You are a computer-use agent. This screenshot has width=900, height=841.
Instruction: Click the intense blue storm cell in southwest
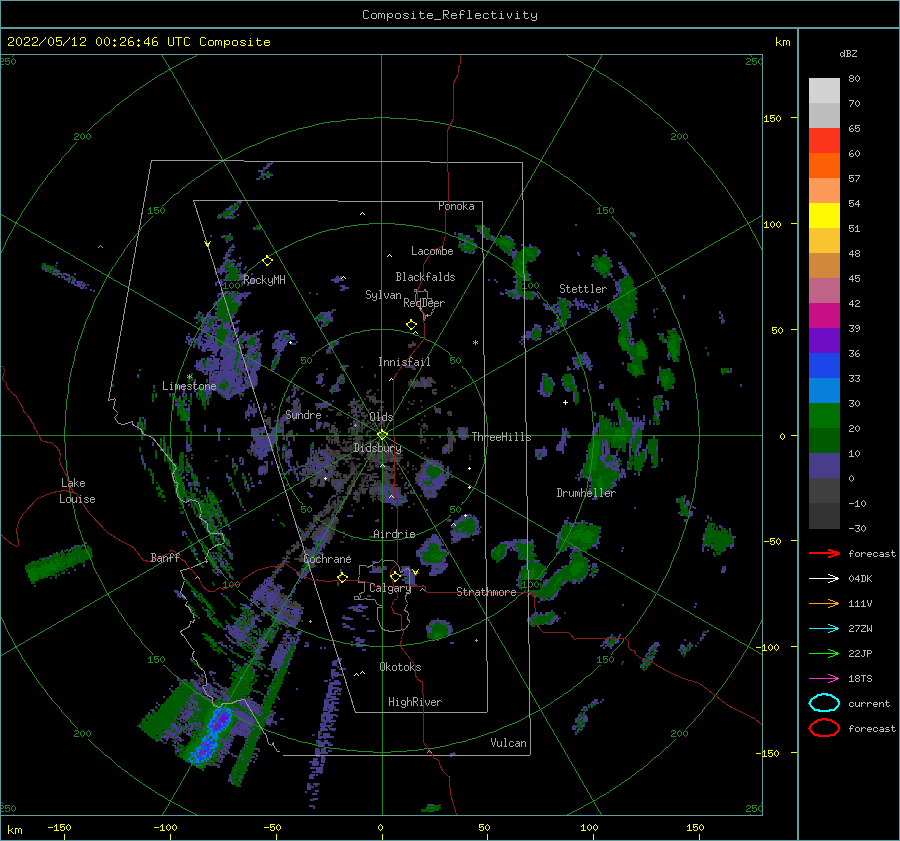coord(212,736)
